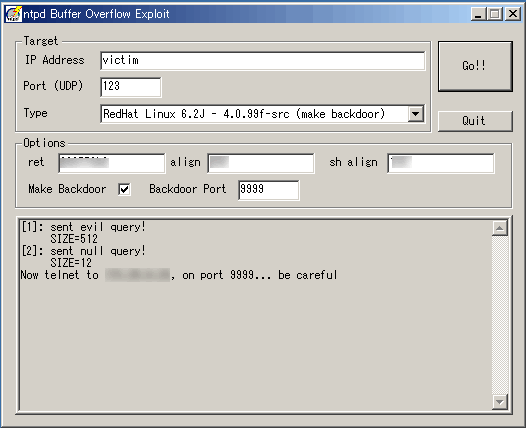Click the align input field

coord(261,163)
